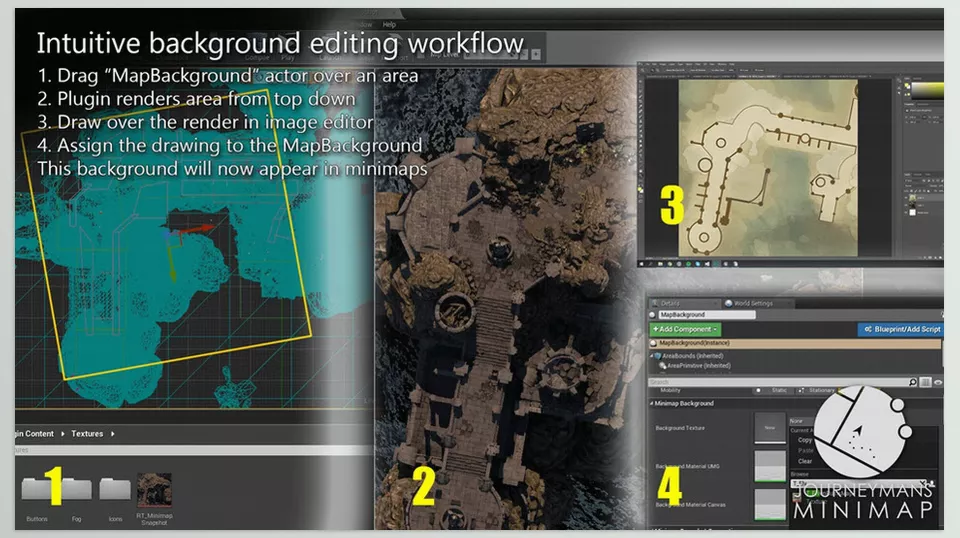This screenshot has height=538, width=960.
Task: Open the Buttons folder in Content Browser
Action: pyautogui.click(x=38, y=491)
